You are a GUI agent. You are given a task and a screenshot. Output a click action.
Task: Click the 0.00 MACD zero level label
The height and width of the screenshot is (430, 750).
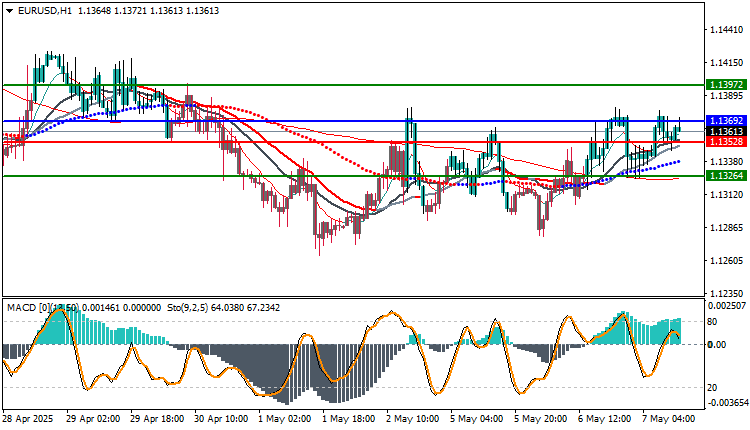717,344
